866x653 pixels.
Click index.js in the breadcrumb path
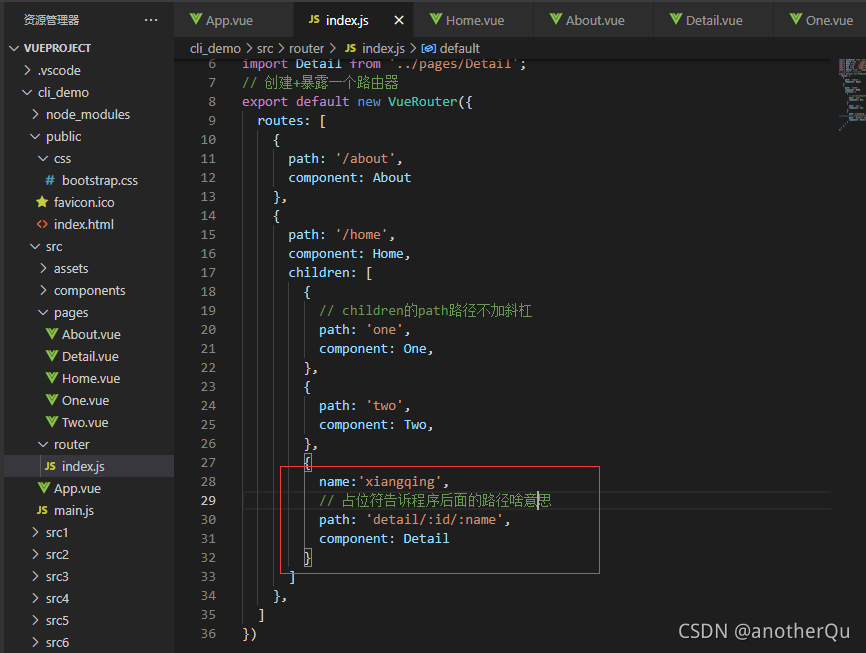coord(383,49)
